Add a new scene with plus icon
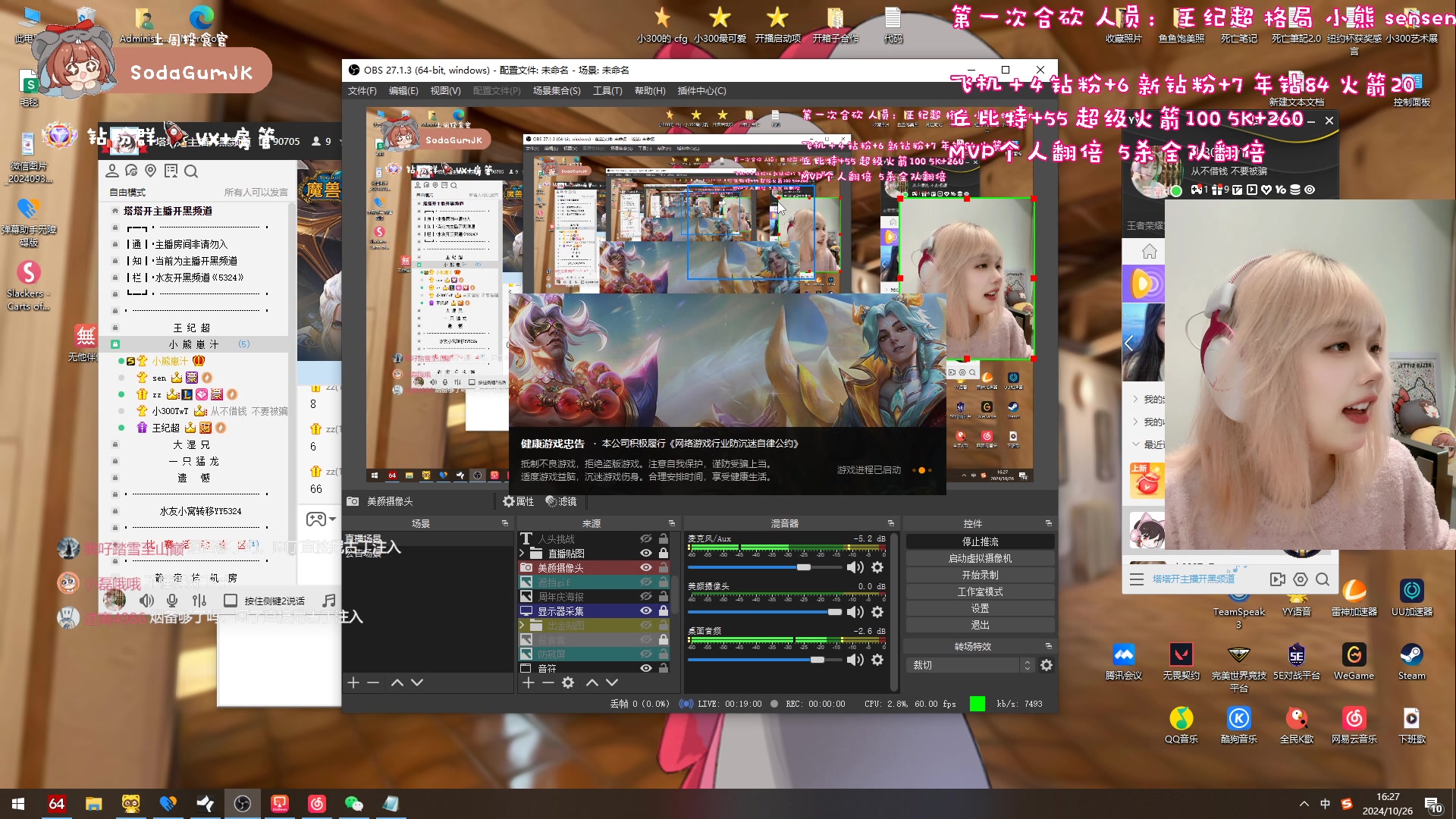The width and height of the screenshot is (1456, 819). 353,682
